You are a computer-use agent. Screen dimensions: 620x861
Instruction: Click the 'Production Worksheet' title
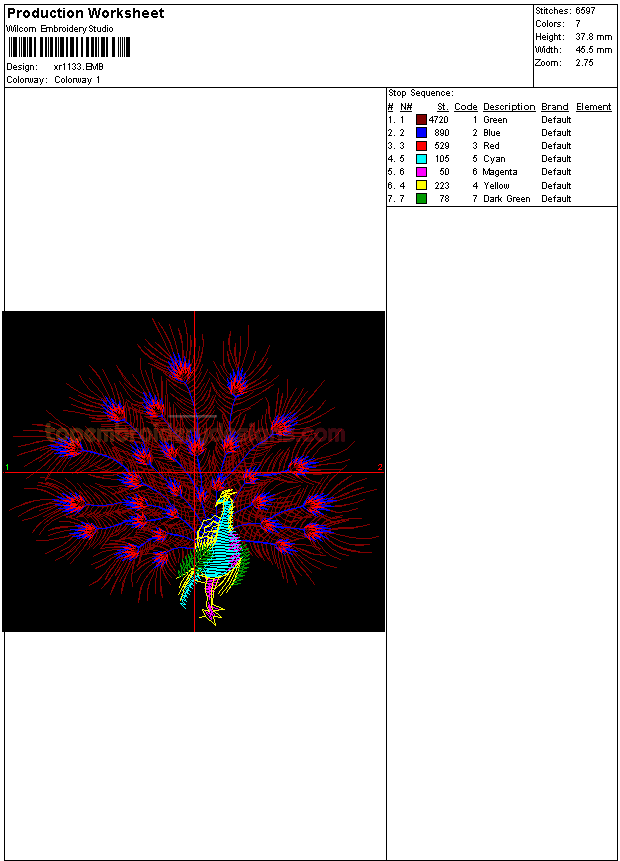(86, 13)
